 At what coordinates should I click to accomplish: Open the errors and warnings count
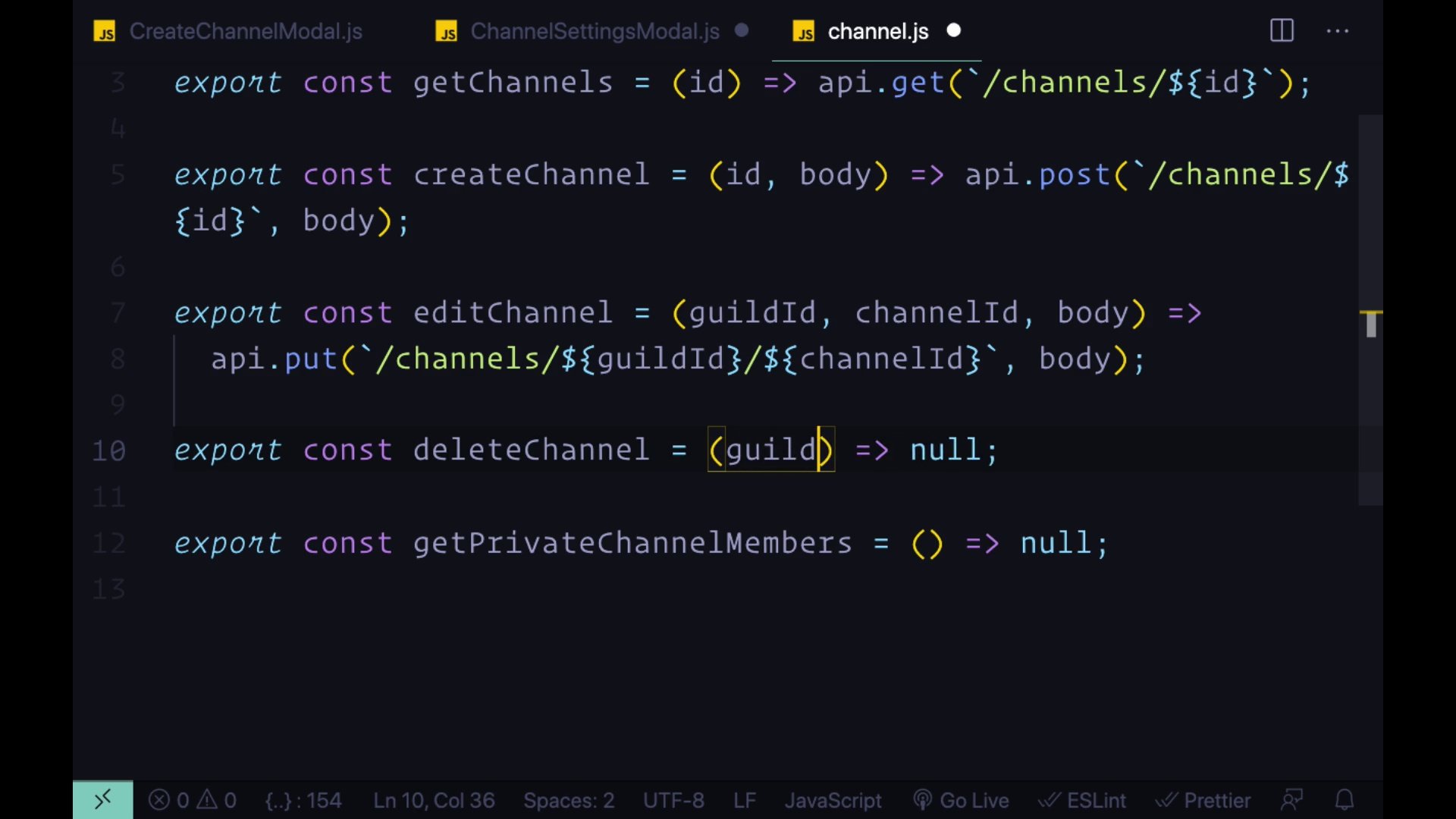pyautogui.click(x=193, y=800)
